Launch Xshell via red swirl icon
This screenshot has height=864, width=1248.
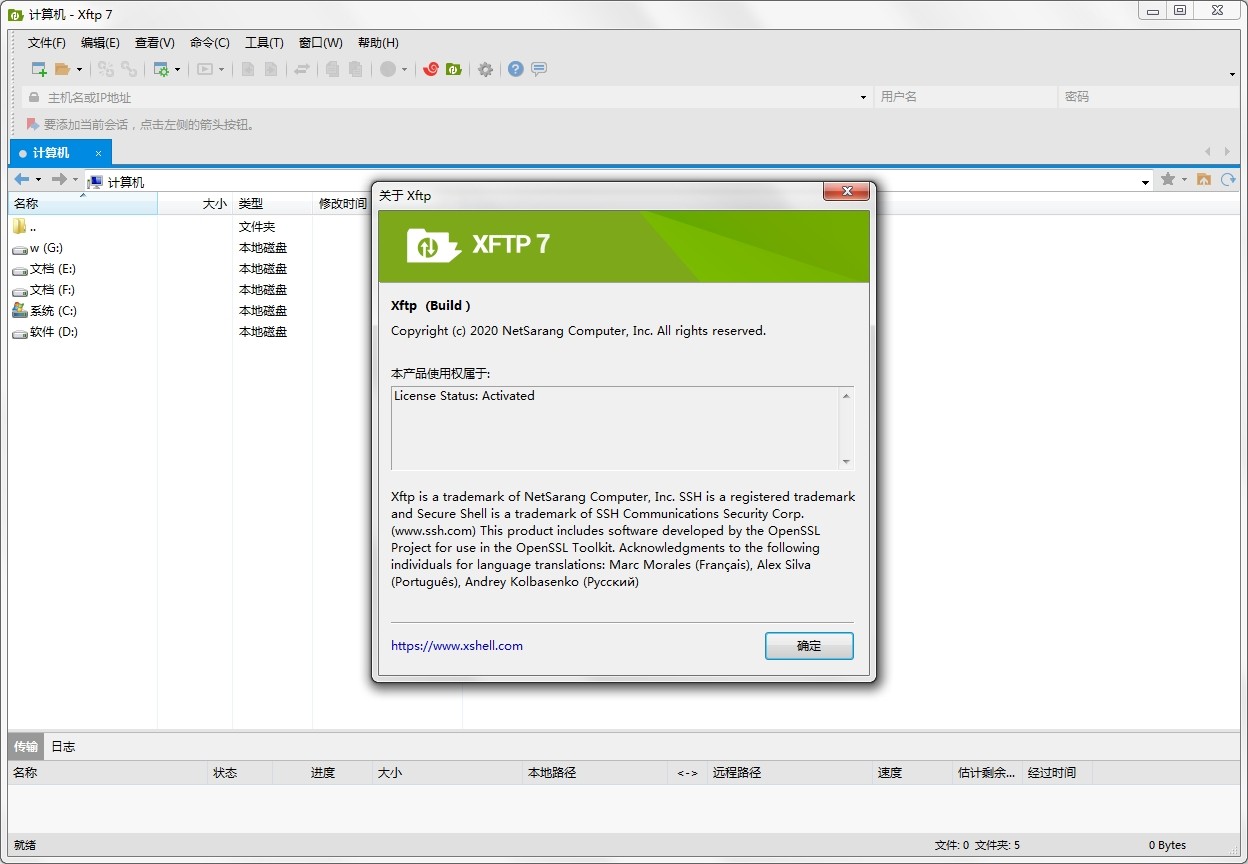(x=431, y=69)
